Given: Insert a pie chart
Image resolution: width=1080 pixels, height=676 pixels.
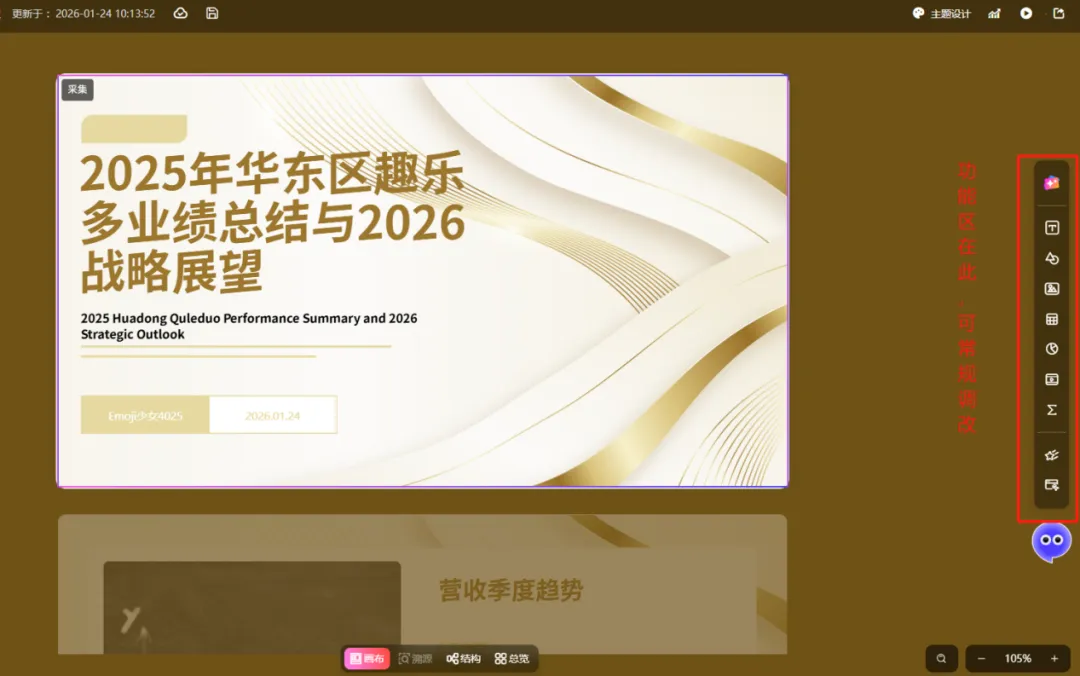Looking at the screenshot, I should pyautogui.click(x=1052, y=349).
